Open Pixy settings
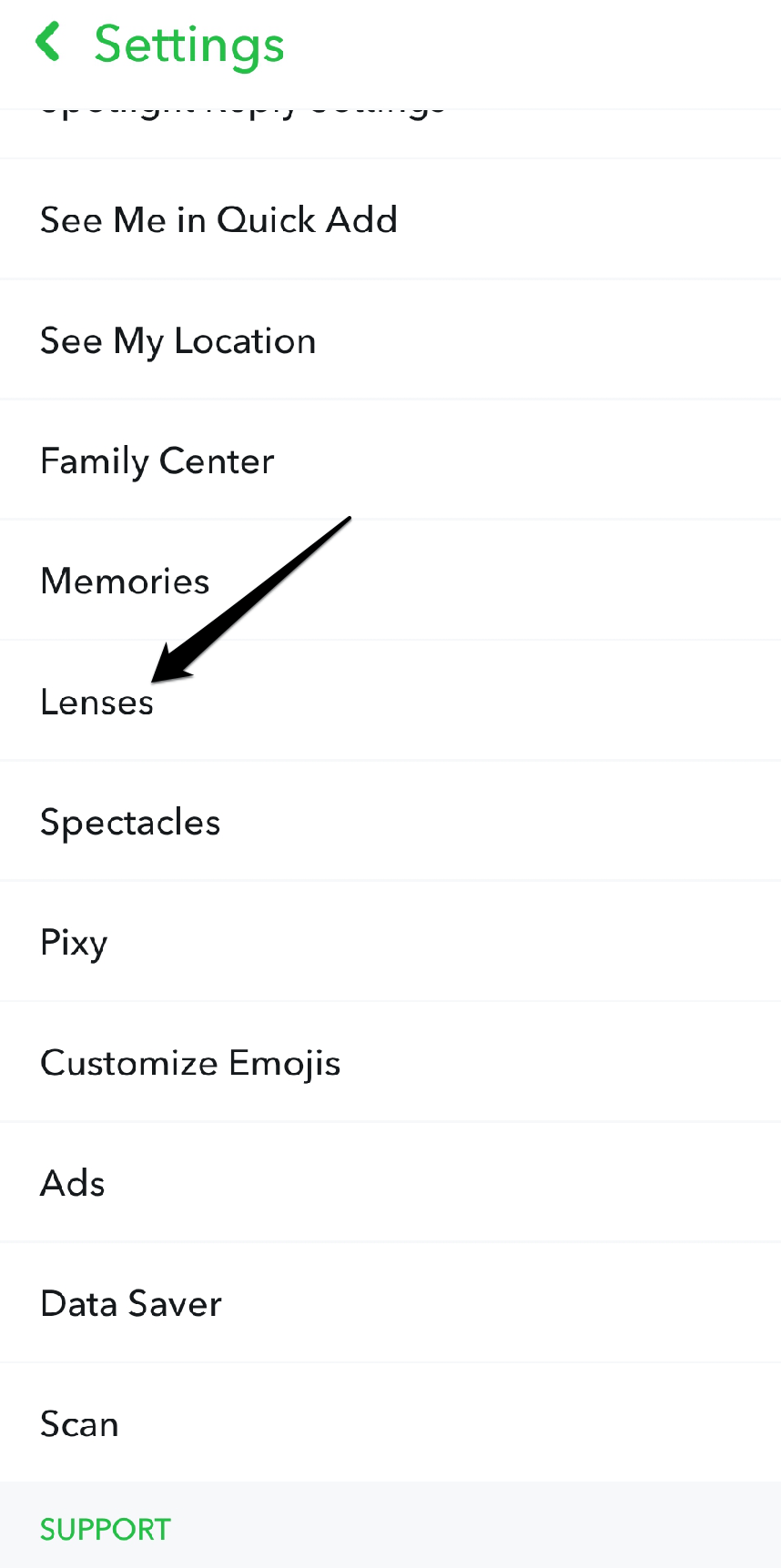The height and width of the screenshot is (1568, 781). click(74, 941)
